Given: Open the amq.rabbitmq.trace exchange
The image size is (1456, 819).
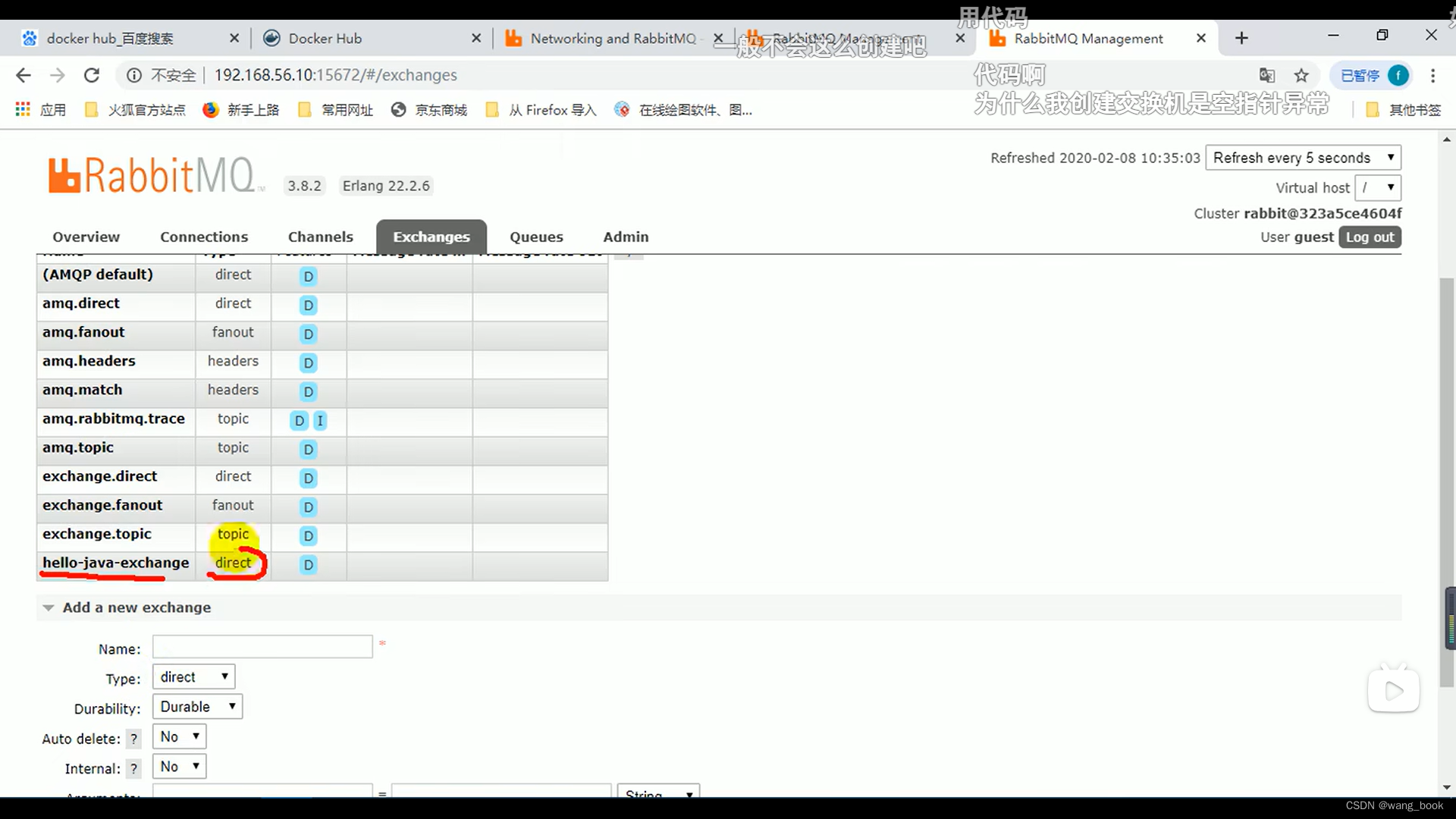Looking at the screenshot, I should [114, 419].
